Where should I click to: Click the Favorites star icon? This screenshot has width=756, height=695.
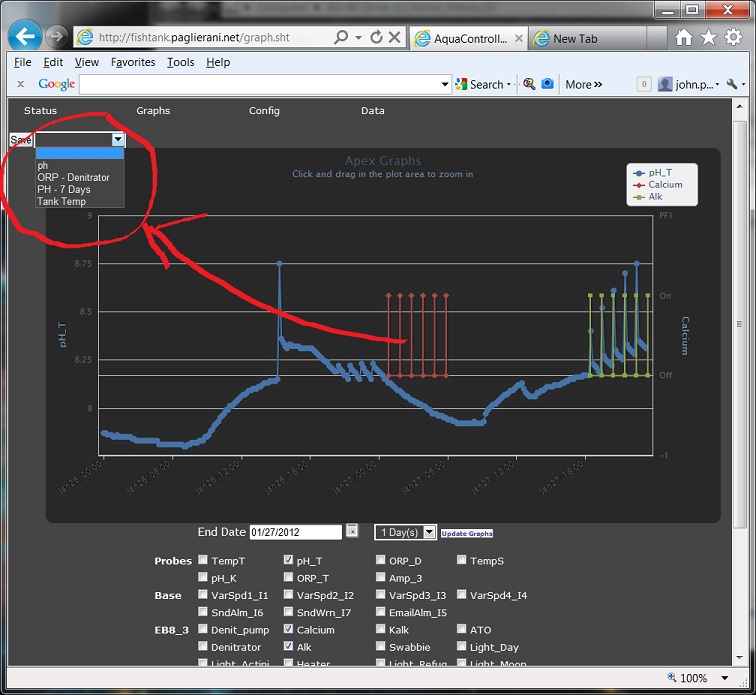tap(708, 37)
